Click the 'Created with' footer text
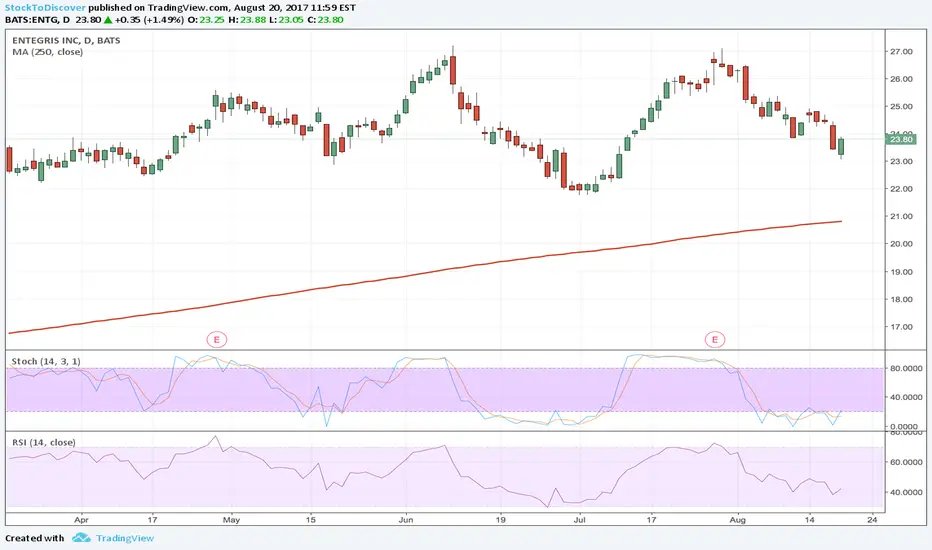Viewport: 932px width, 550px height. (x=34, y=538)
